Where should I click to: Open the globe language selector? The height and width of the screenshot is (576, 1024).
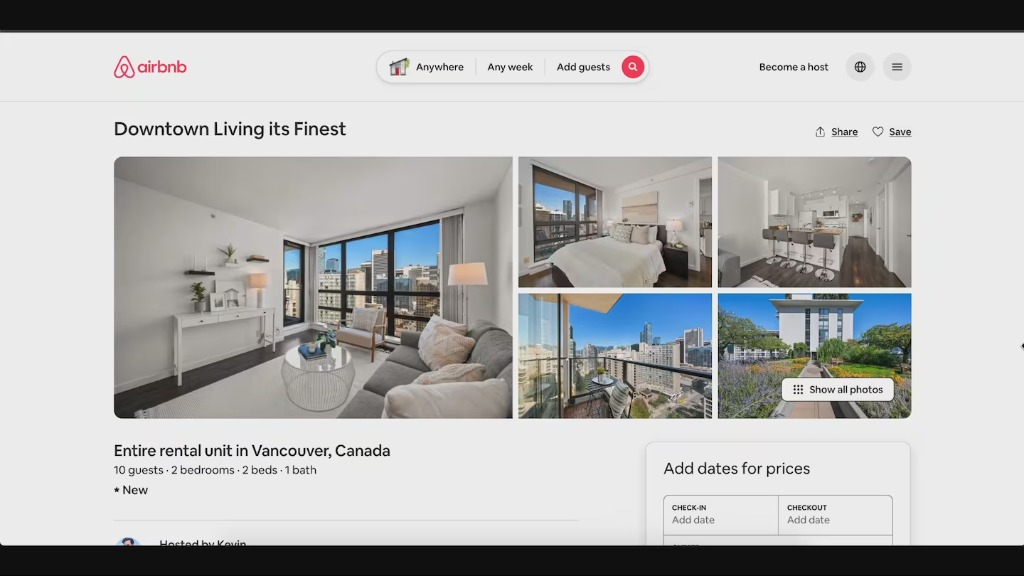[x=860, y=67]
